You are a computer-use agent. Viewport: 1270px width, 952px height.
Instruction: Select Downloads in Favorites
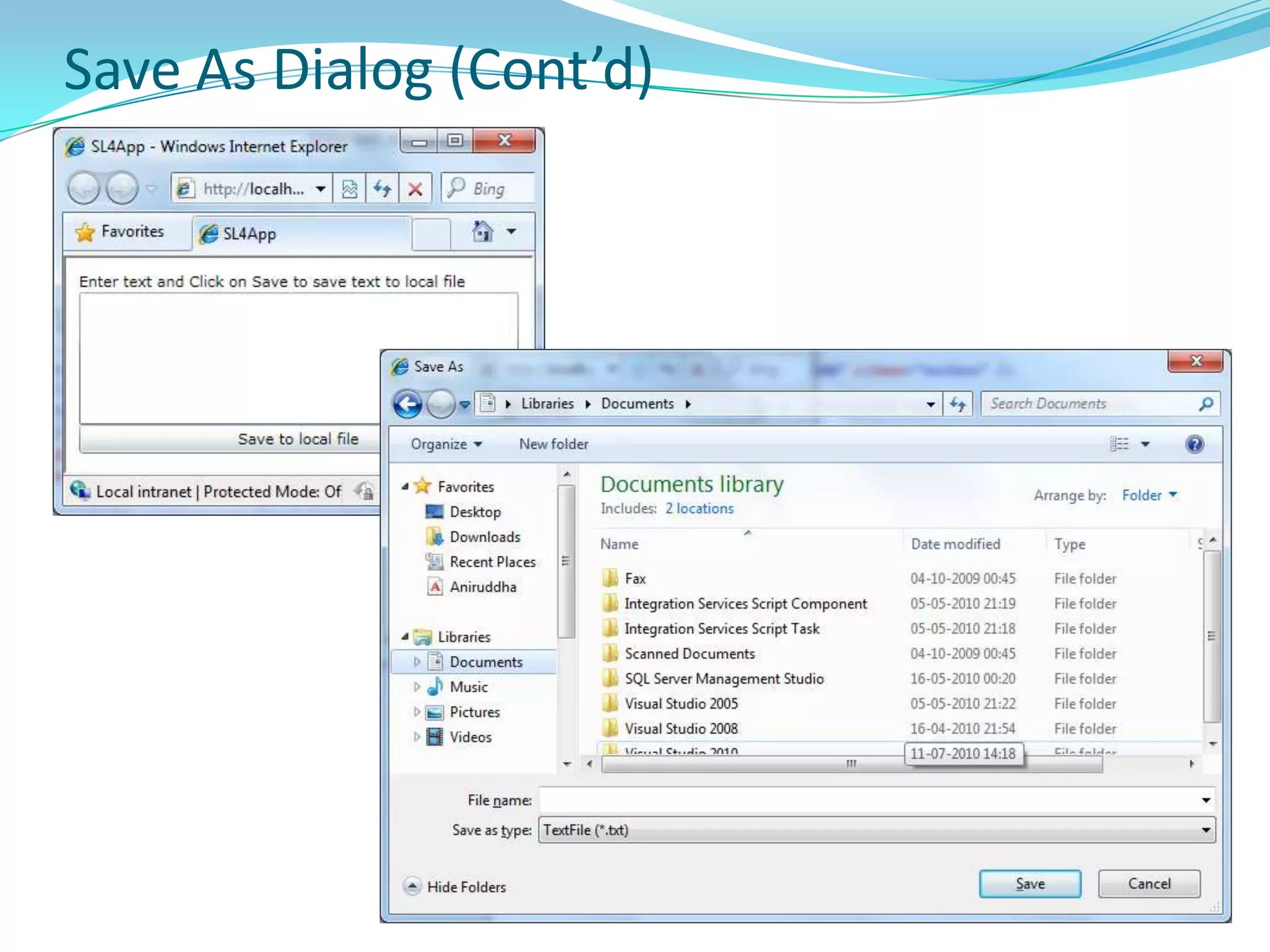click(x=485, y=537)
